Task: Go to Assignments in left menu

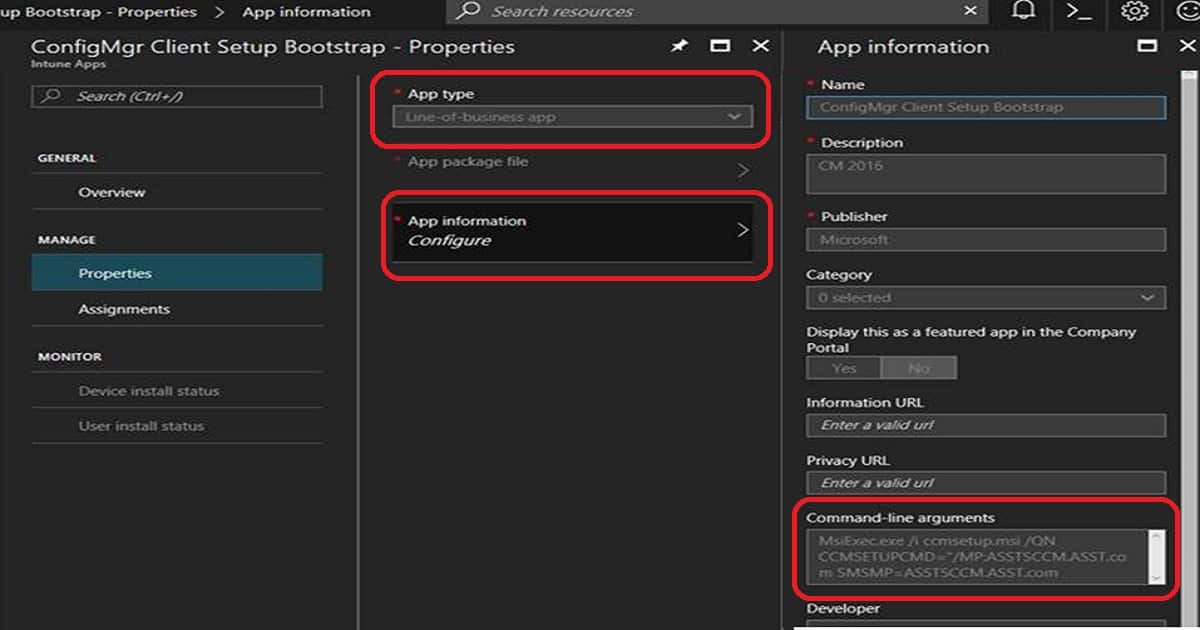Action: point(177,309)
